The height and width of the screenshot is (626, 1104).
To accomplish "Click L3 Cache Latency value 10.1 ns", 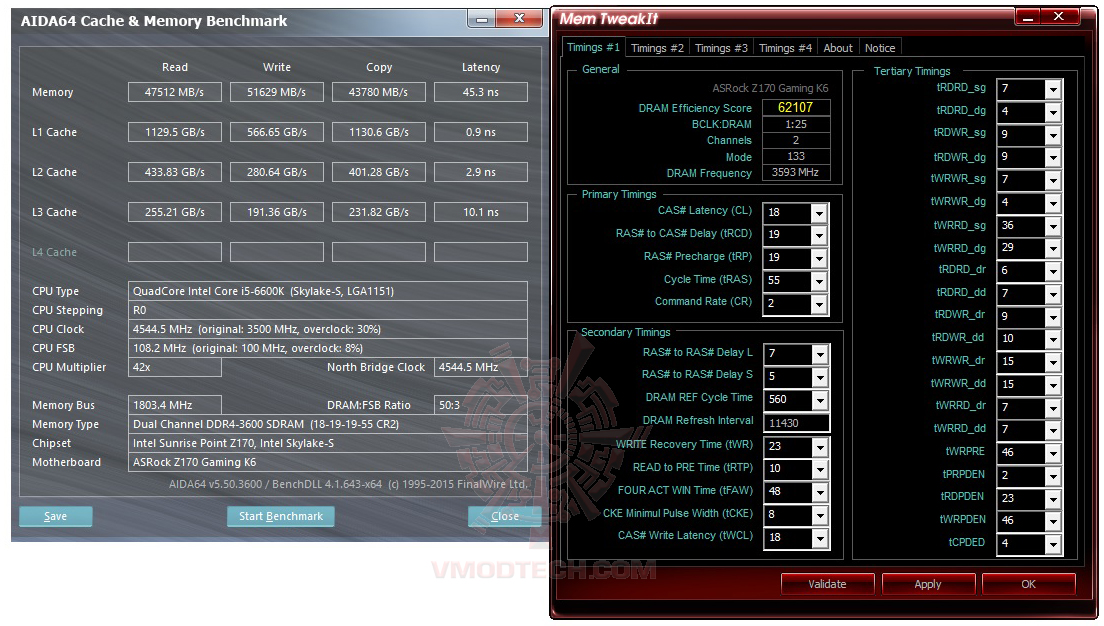I will click(x=481, y=212).
